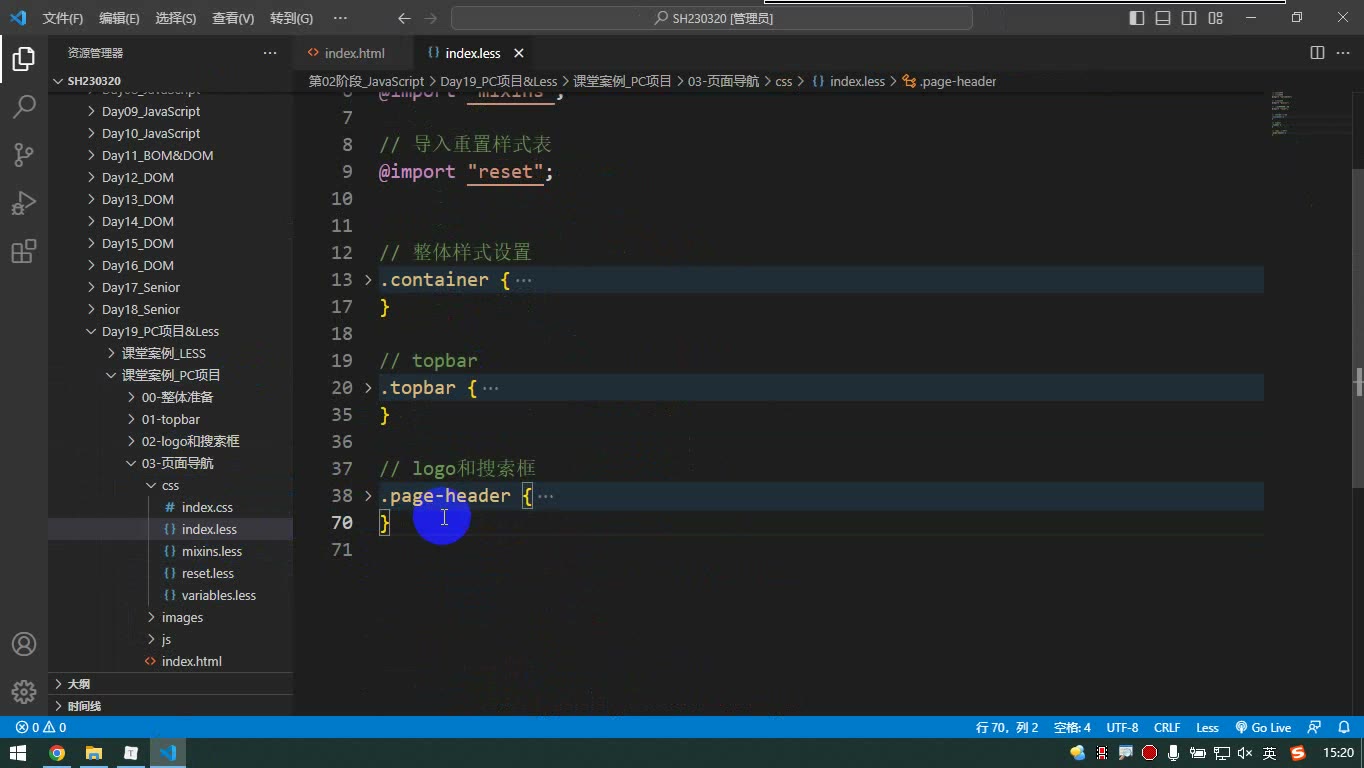Open the 编辑(E) menu
The height and width of the screenshot is (768, 1364).
pyautogui.click(x=119, y=18)
